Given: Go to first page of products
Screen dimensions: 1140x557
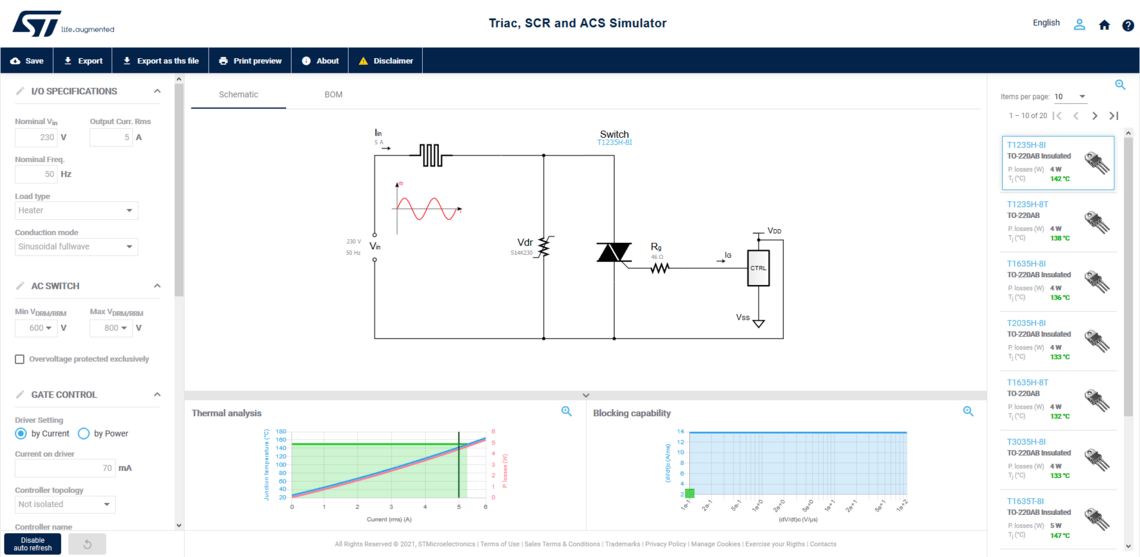Looking at the screenshot, I should click(1058, 116).
